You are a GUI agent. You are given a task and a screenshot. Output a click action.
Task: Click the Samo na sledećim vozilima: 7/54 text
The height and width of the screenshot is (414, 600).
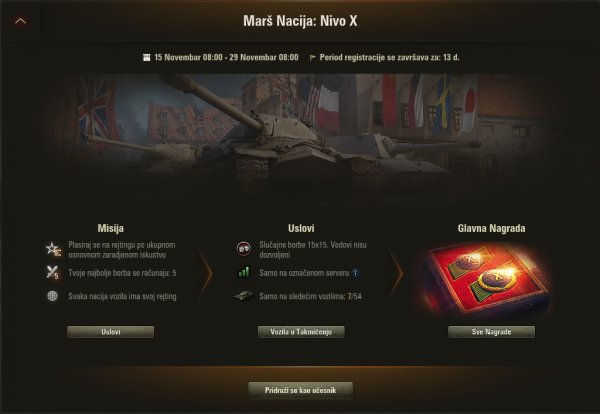(310, 296)
